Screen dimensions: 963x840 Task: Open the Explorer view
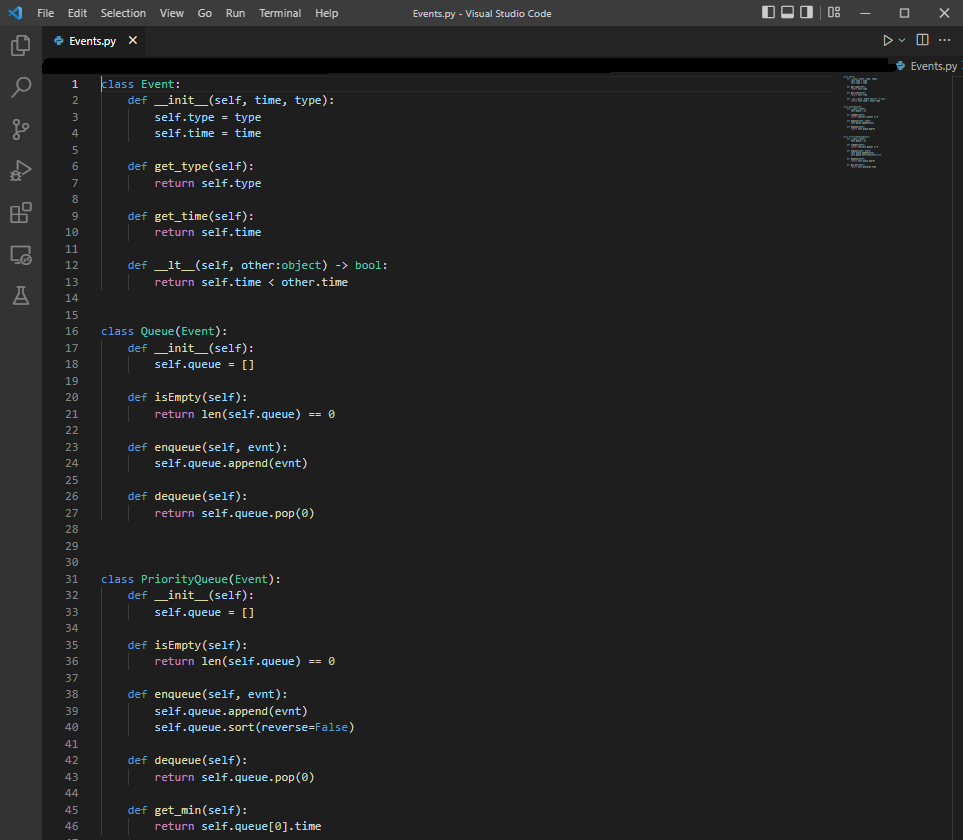coord(21,45)
